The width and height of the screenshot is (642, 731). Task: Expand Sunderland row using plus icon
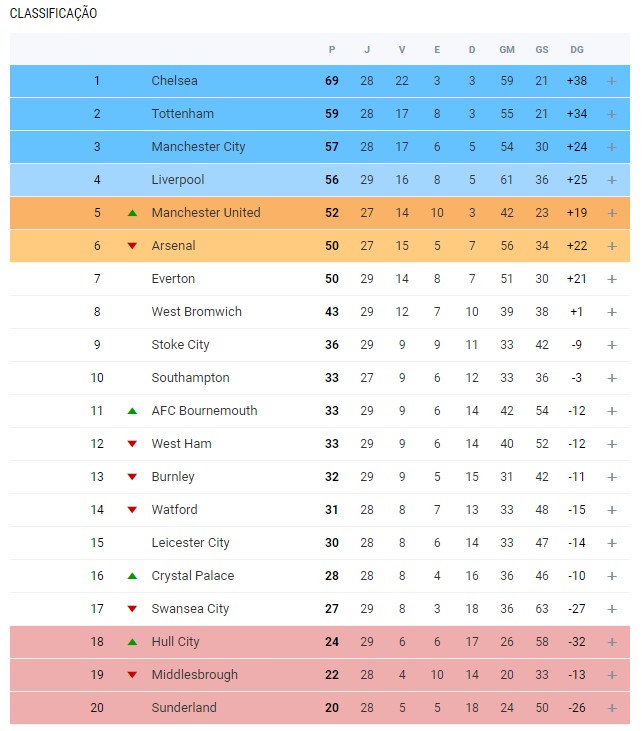(x=612, y=708)
